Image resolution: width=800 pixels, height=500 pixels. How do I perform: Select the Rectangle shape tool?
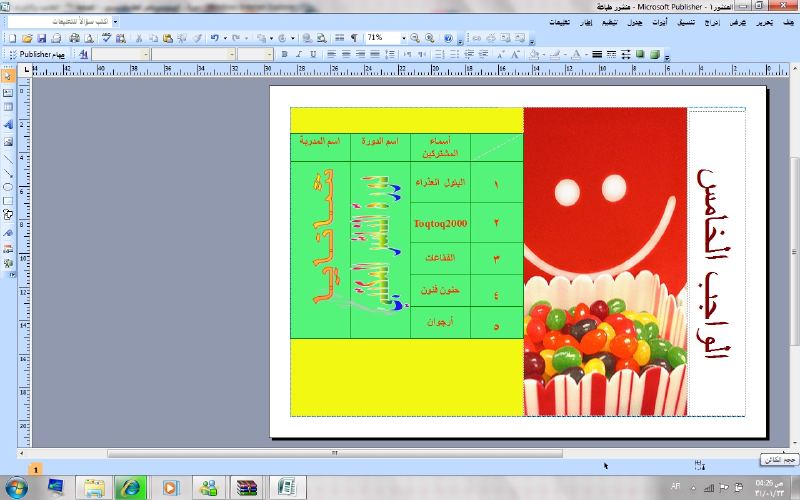(x=8, y=200)
